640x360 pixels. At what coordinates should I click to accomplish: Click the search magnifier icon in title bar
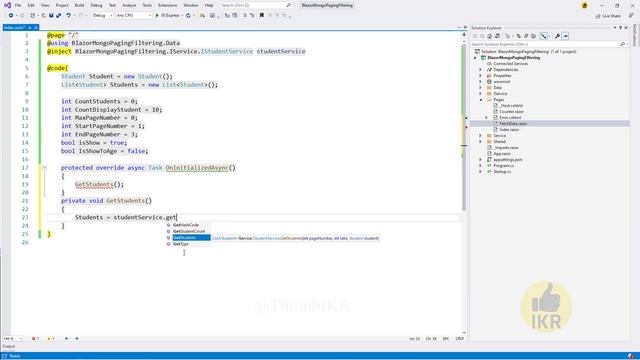(289, 5)
